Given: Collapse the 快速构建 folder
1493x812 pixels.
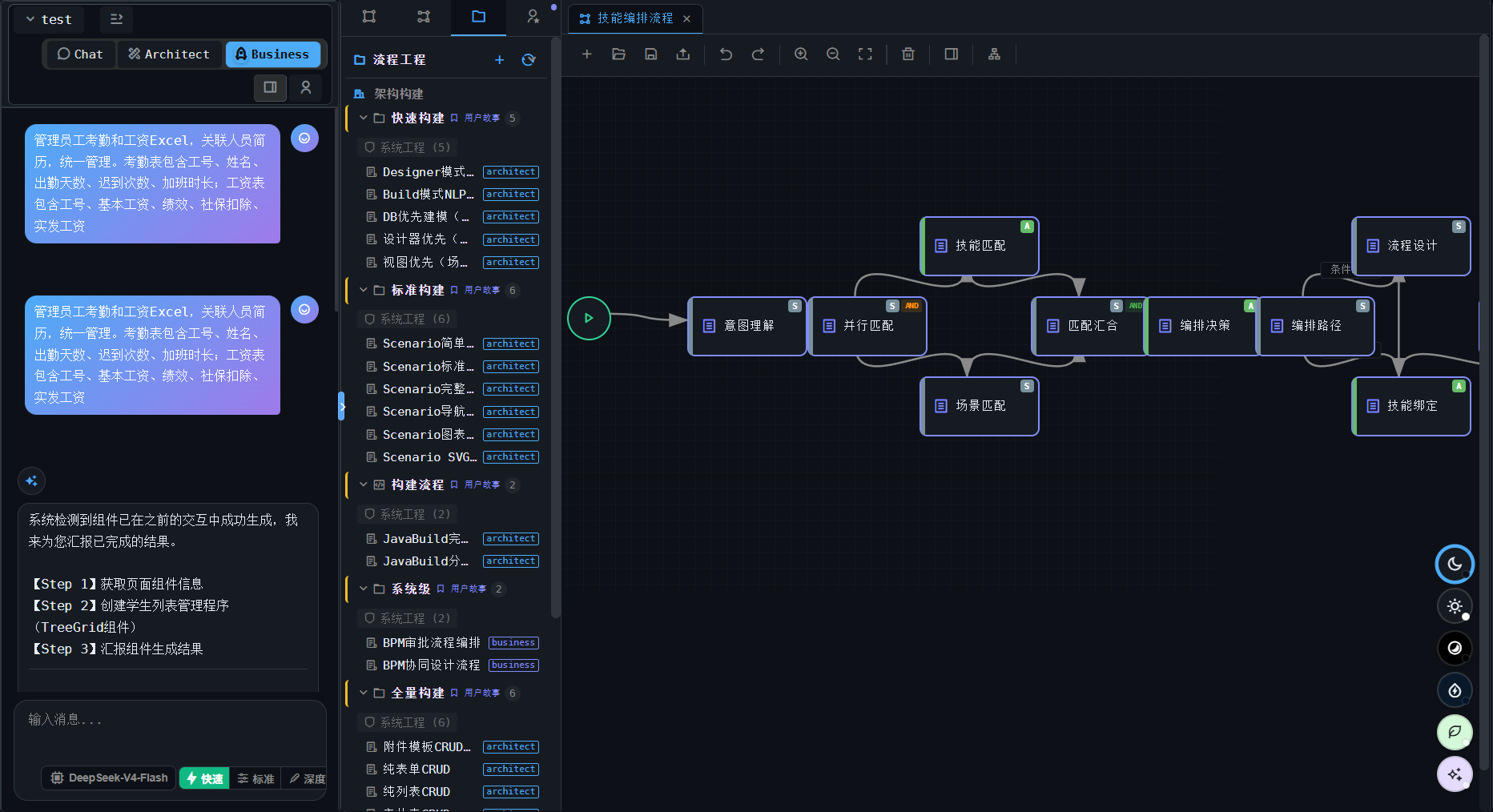Looking at the screenshot, I should coord(364,118).
